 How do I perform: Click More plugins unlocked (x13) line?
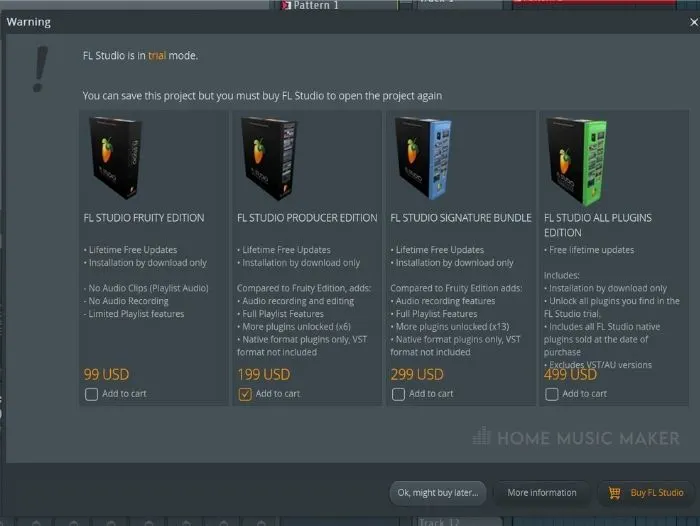point(450,327)
